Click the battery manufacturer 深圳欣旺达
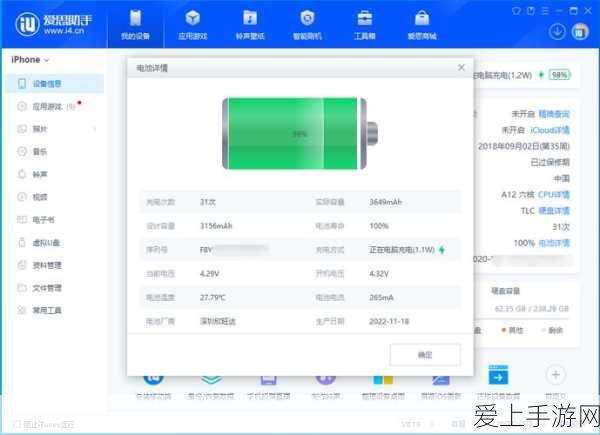Viewport: 600px width, 435px height. pyautogui.click(x=218, y=321)
